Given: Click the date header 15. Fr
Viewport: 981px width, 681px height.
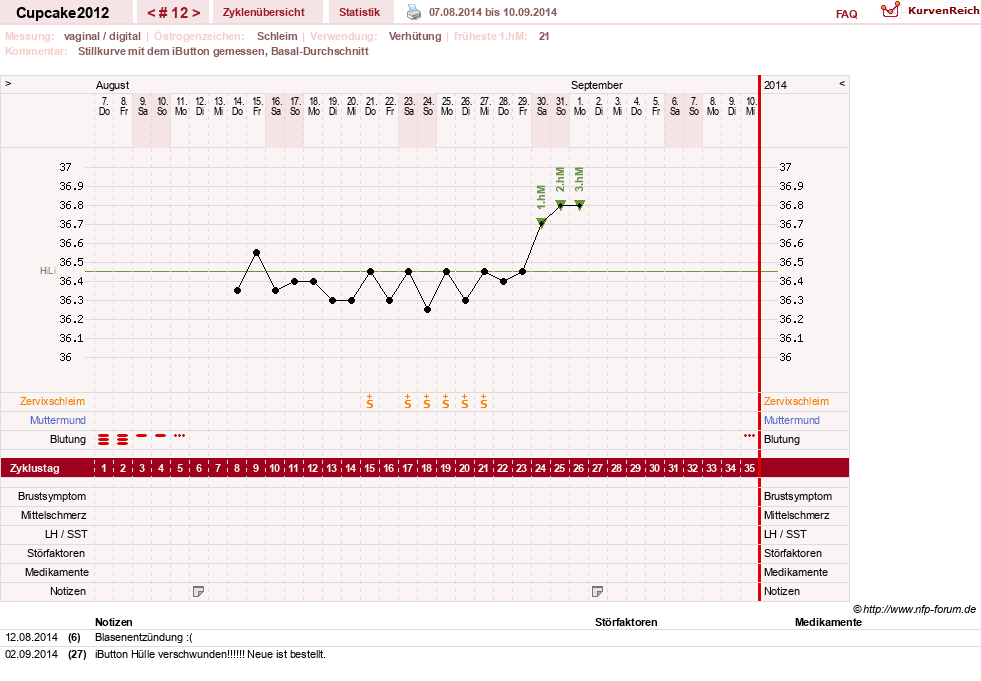Looking at the screenshot, I should [x=257, y=106].
